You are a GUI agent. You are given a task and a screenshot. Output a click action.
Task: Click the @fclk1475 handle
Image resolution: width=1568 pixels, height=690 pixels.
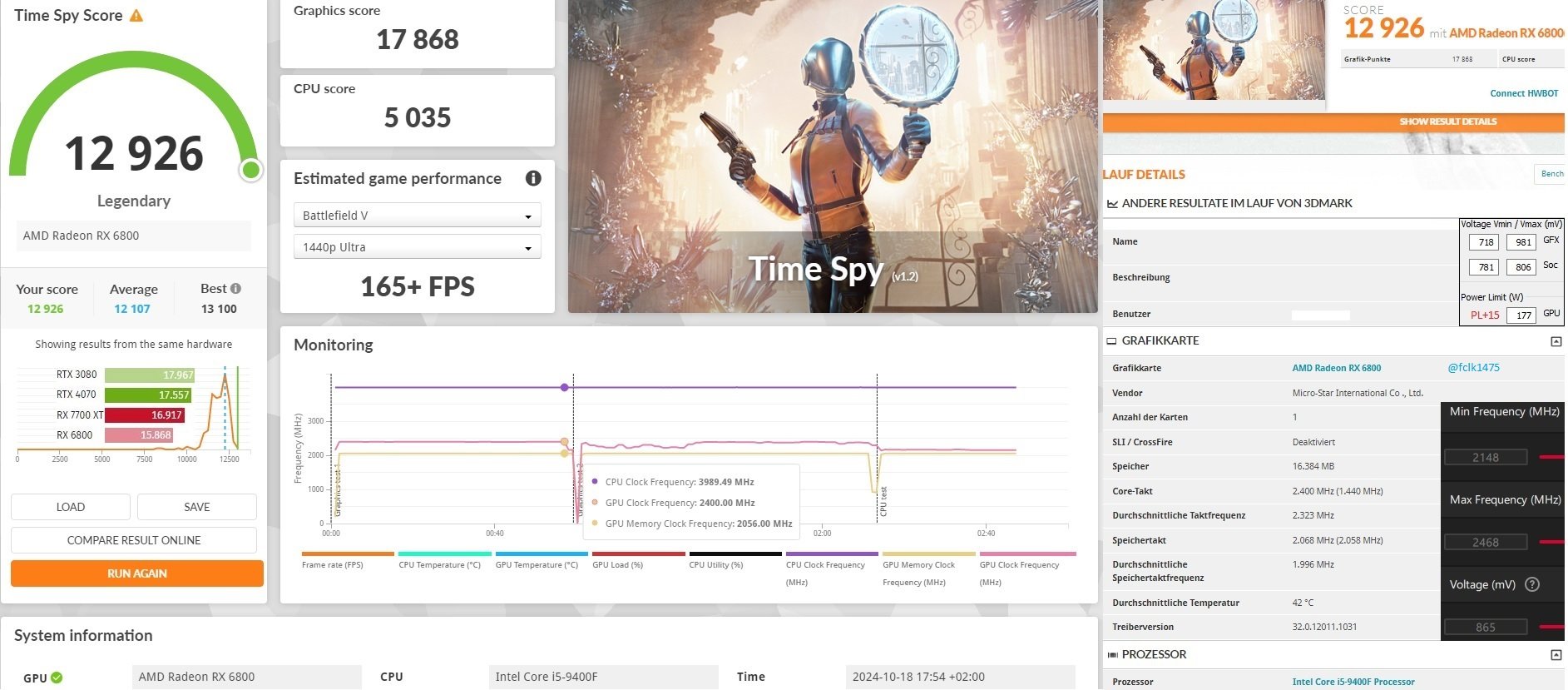(1474, 367)
